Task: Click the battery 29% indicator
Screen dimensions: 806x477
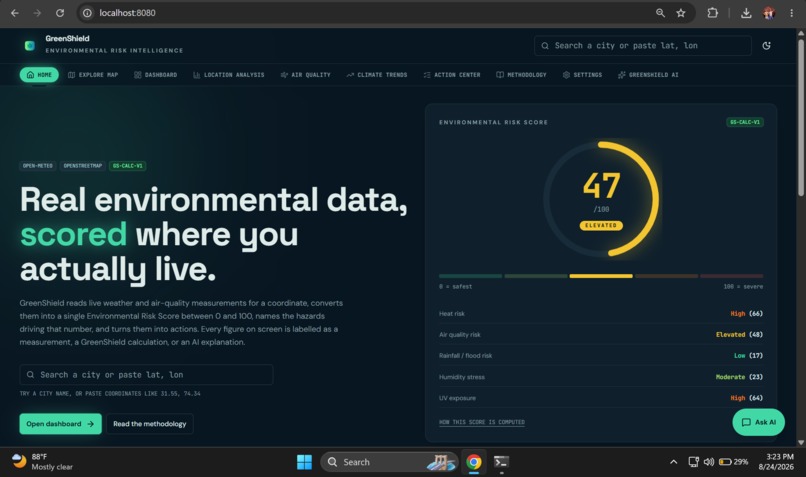Action: [x=734, y=462]
